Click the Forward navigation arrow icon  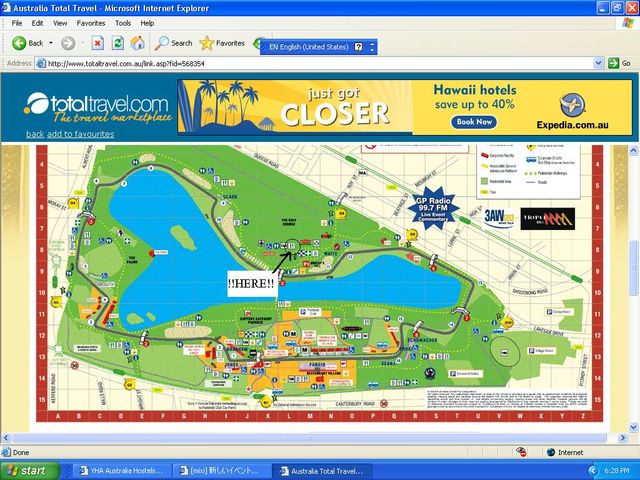coord(68,43)
